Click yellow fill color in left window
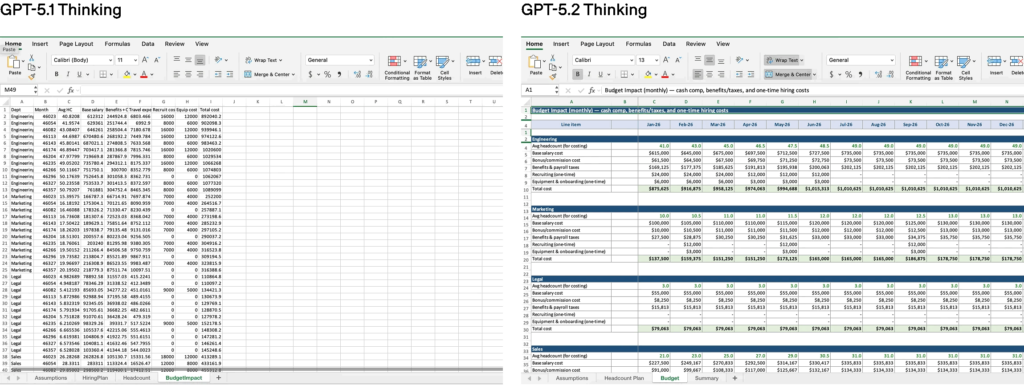Viewport: 1024px width, 385px height. [127, 74]
